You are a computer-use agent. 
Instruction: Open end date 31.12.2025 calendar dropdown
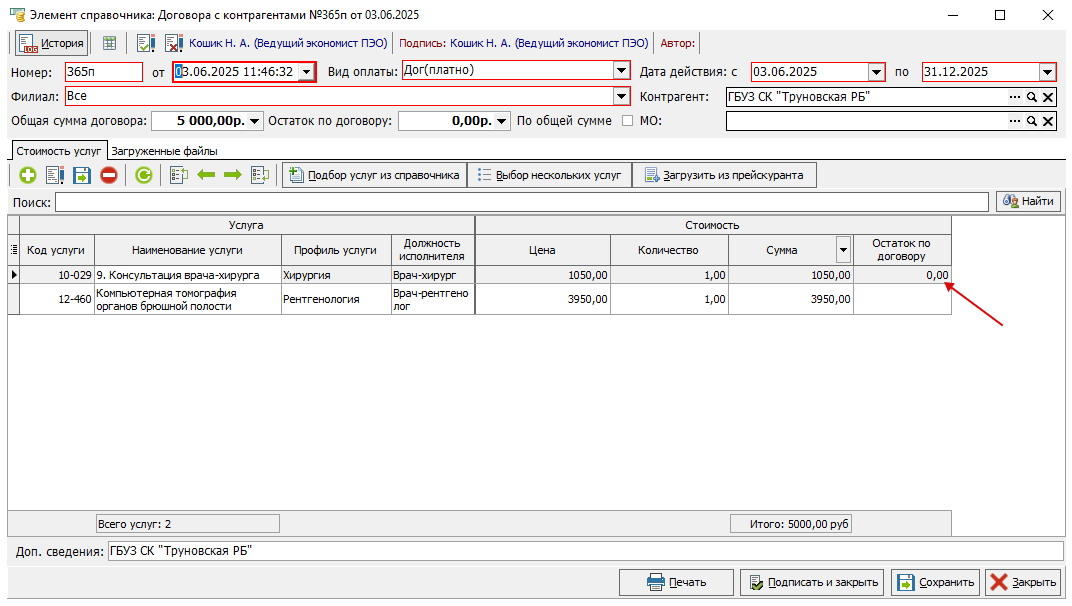pos(1047,72)
